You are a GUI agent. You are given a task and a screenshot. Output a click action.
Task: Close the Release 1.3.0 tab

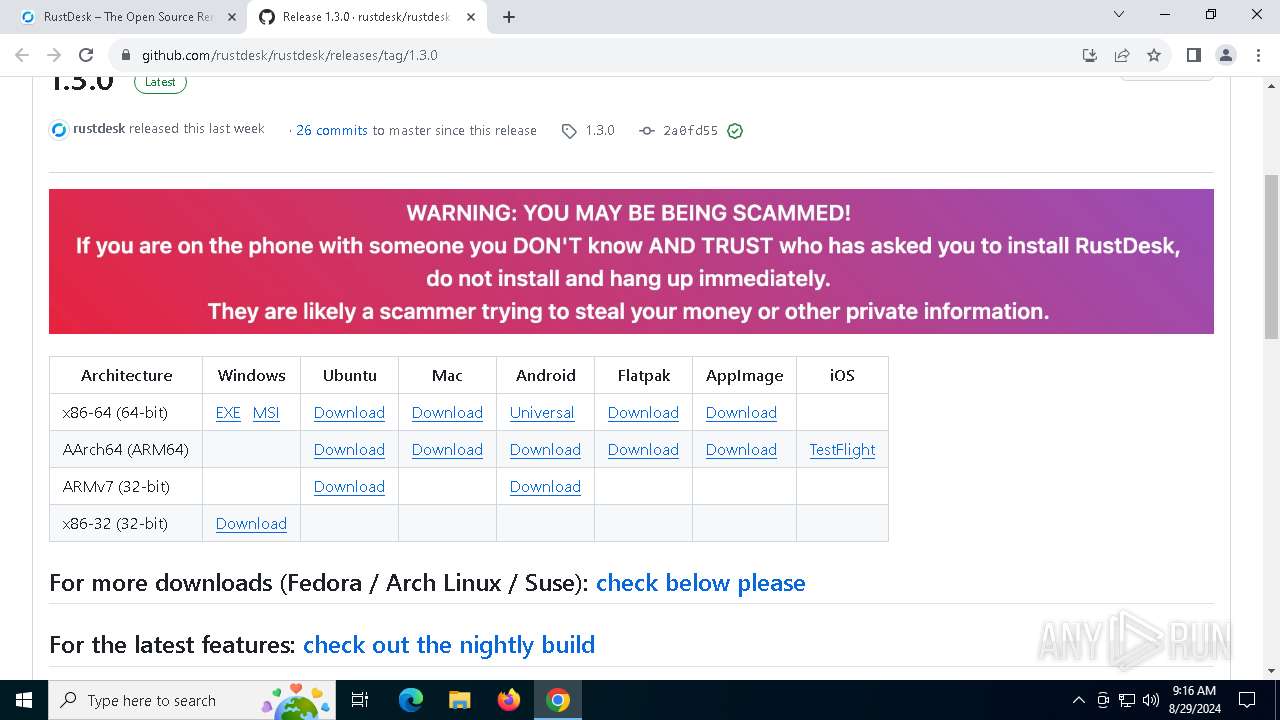pyautogui.click(x=471, y=17)
